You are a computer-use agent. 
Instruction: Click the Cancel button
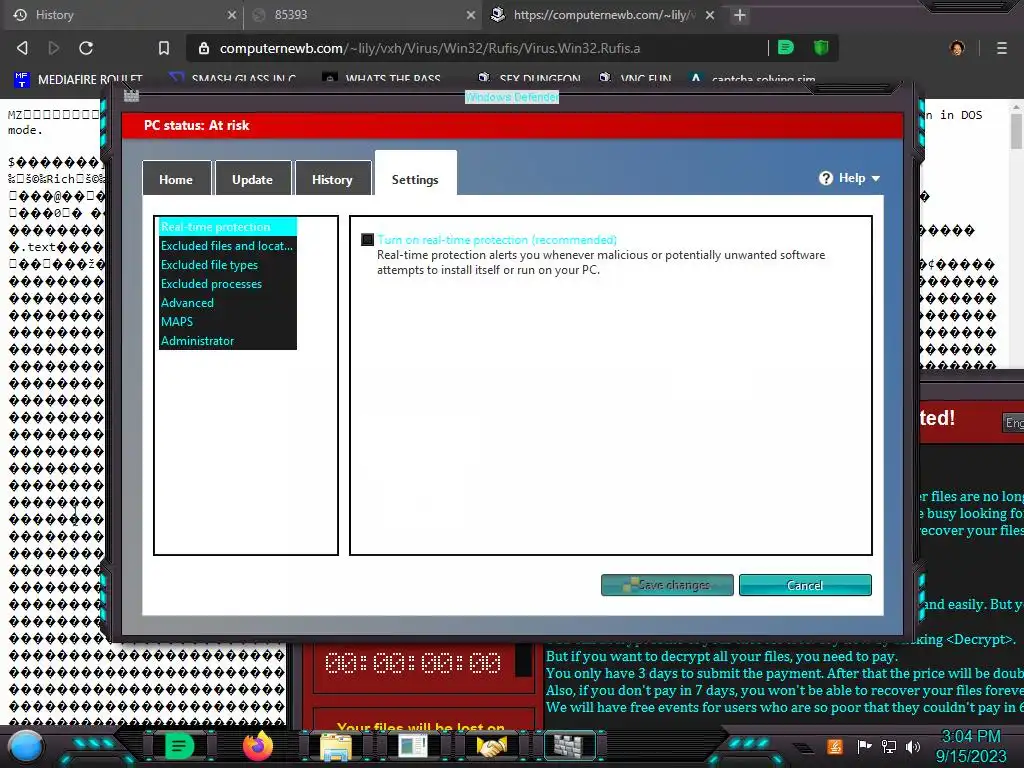[805, 585]
